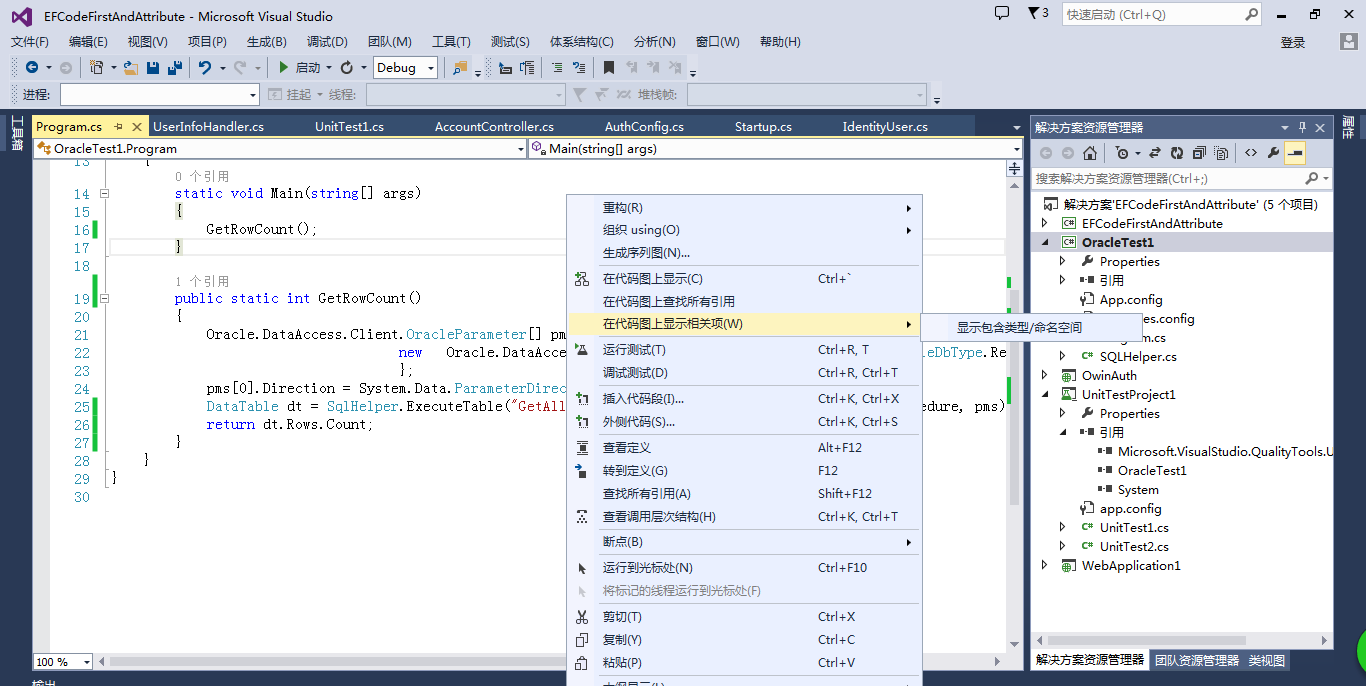Viewport: 1366px width, 686px height.
Task: Toggle Show All Files in Solution Explorer
Action: click(x=1221, y=153)
